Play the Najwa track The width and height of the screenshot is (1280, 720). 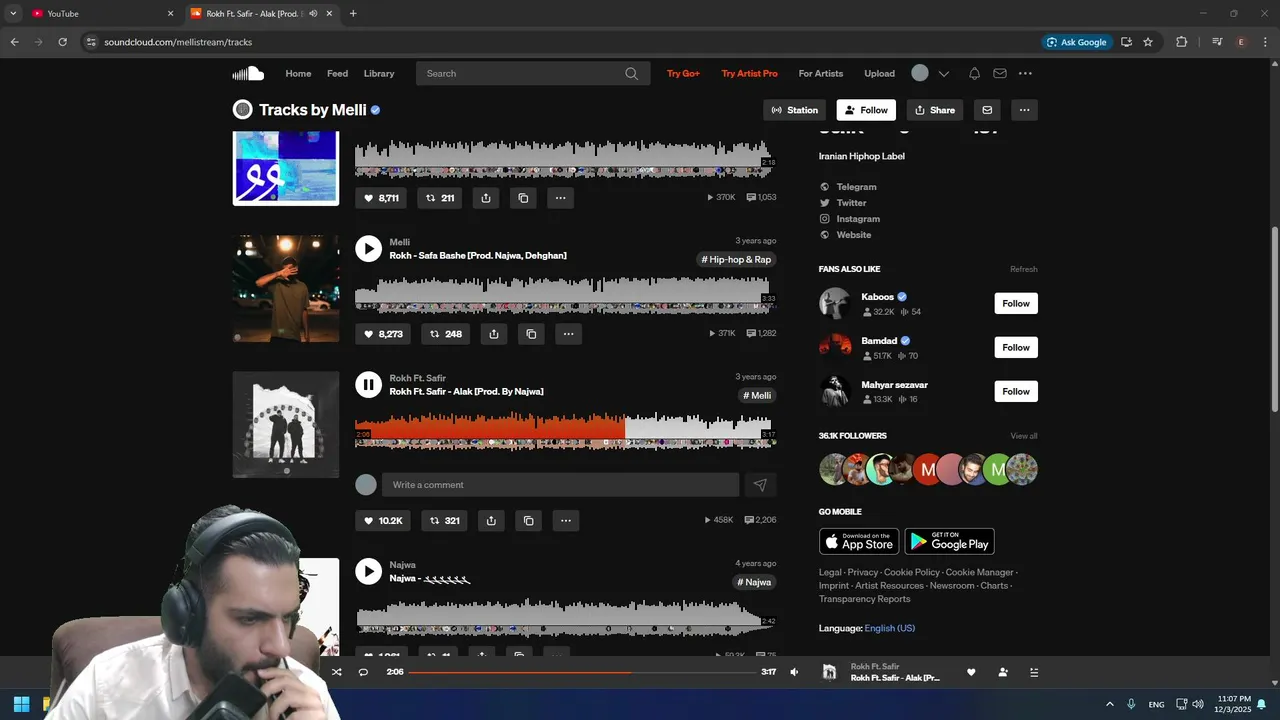368,571
